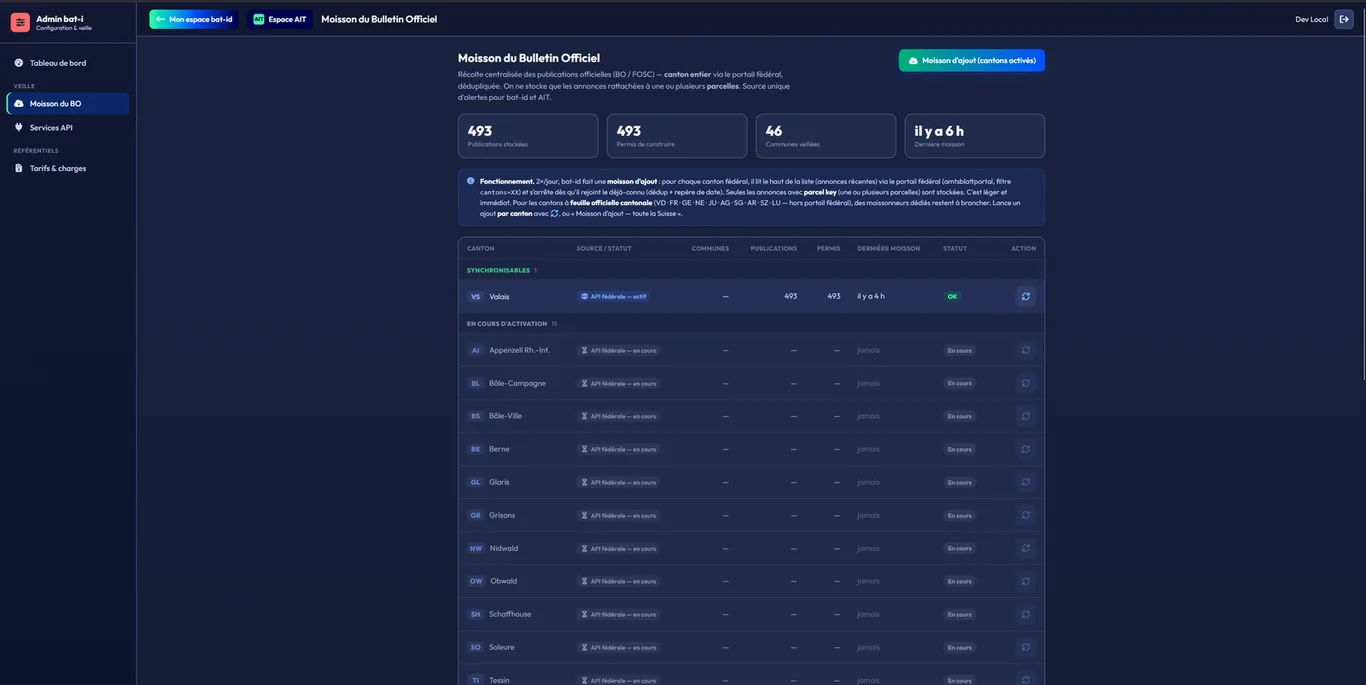Viewport: 1366px width, 685px height.
Task: Click the Dernière moisson column header
Action: tap(888, 248)
